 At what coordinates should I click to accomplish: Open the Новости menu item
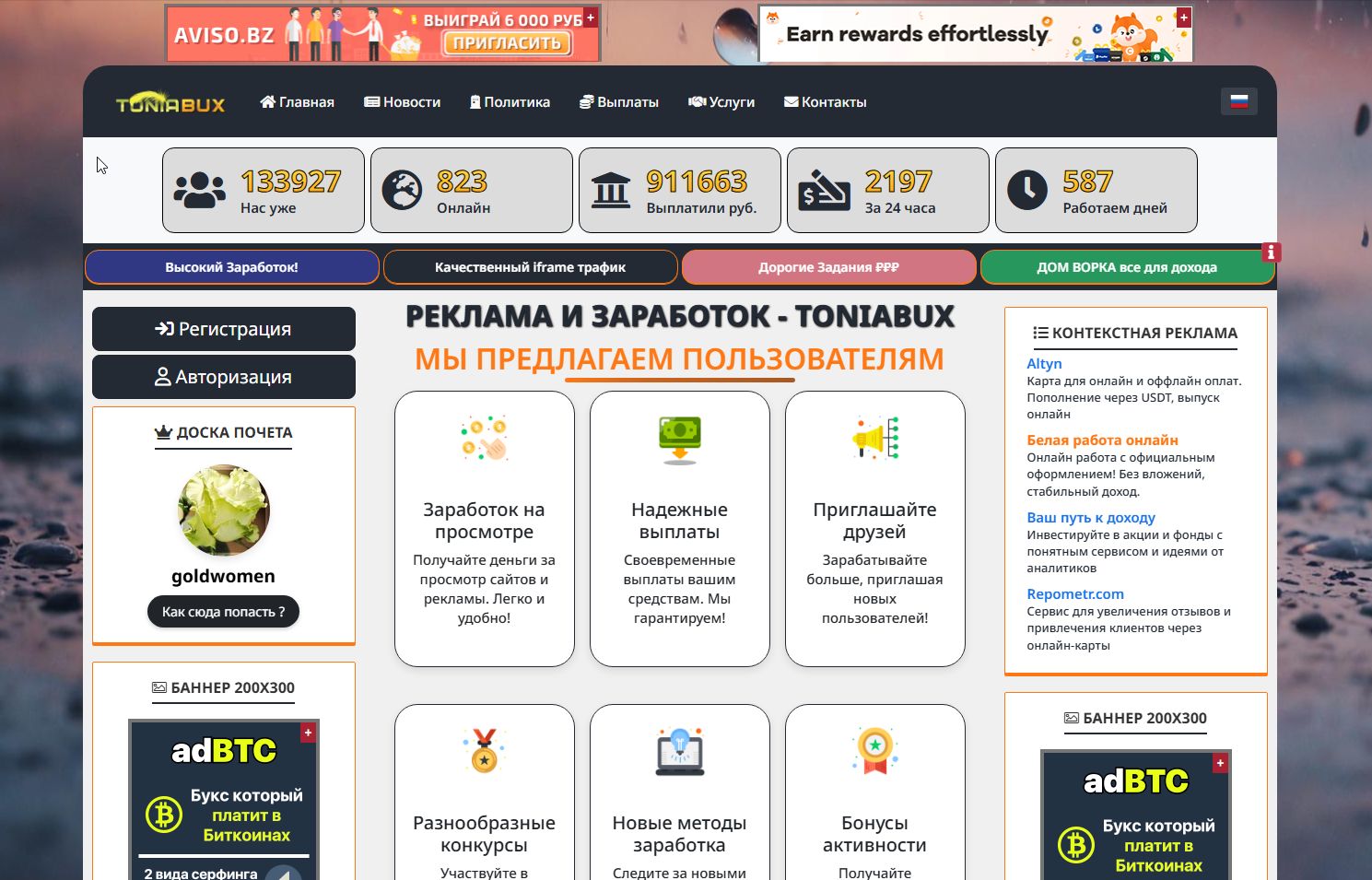(402, 102)
